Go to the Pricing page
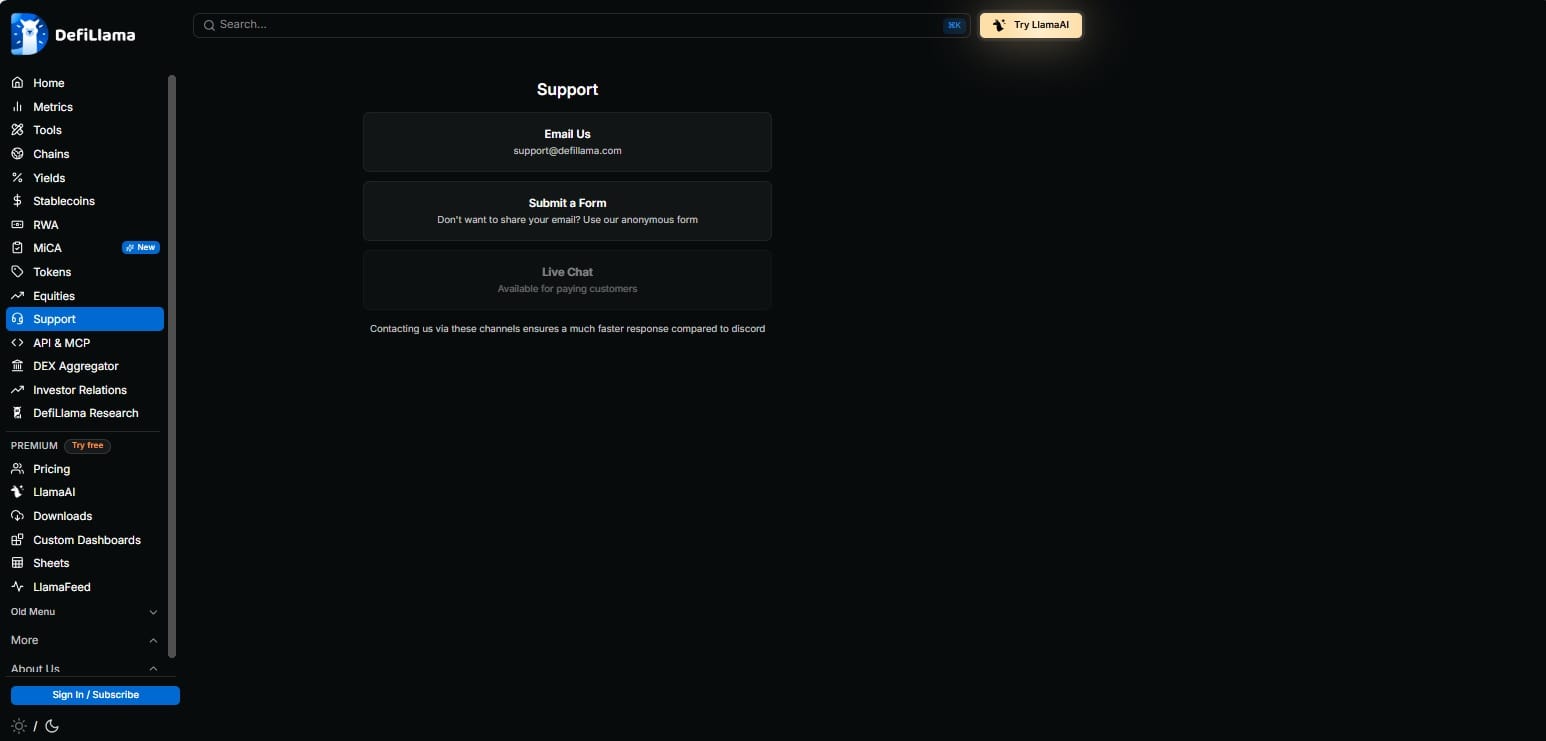This screenshot has width=1546, height=741. tap(85, 469)
